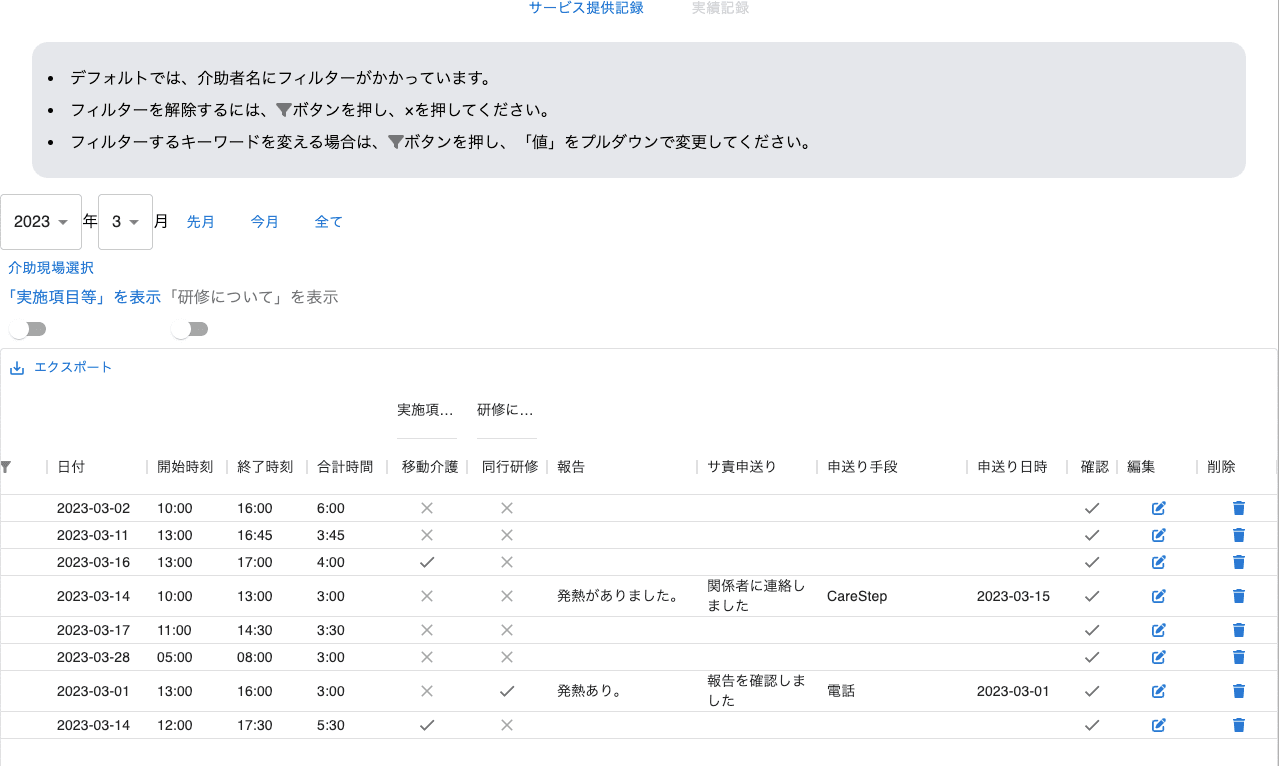Toggle the switch below 「実施項目等」を表示
This screenshot has height=766, width=1279.
[x=27, y=329]
